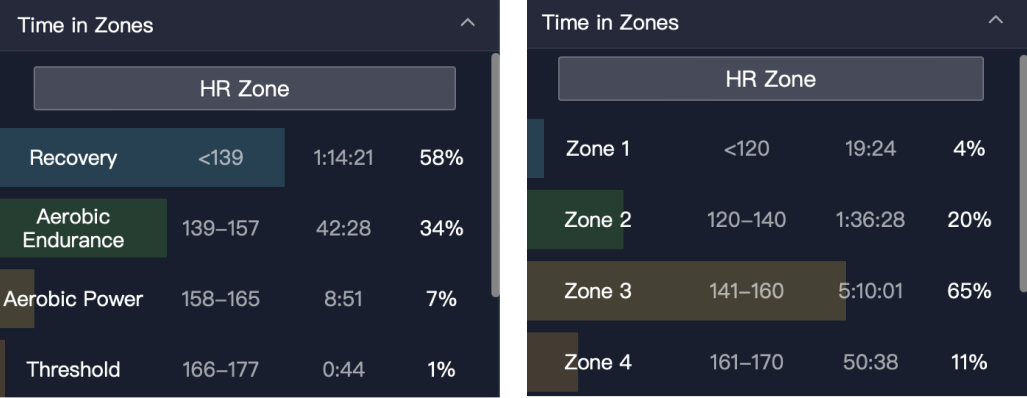Select the Zone 4 row
This screenshot has width=1027, height=398.
coord(773,362)
